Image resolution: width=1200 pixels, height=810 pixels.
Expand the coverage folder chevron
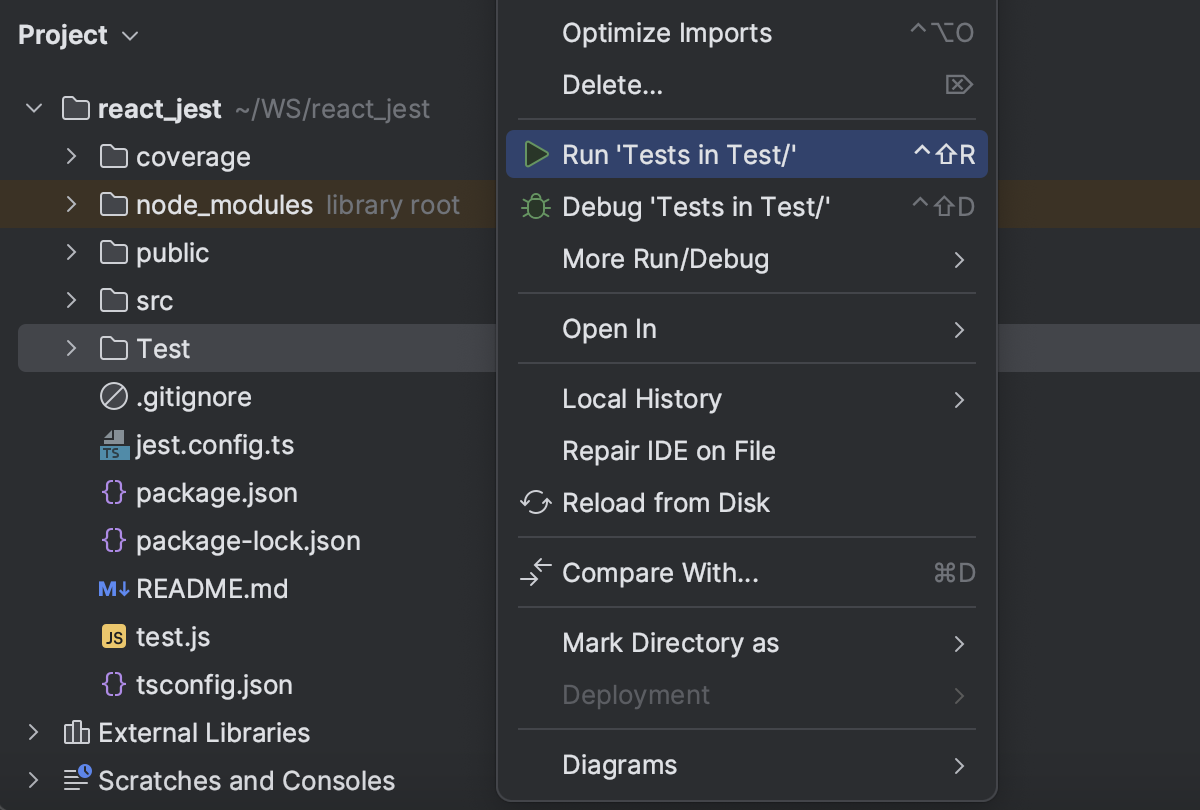click(70, 156)
